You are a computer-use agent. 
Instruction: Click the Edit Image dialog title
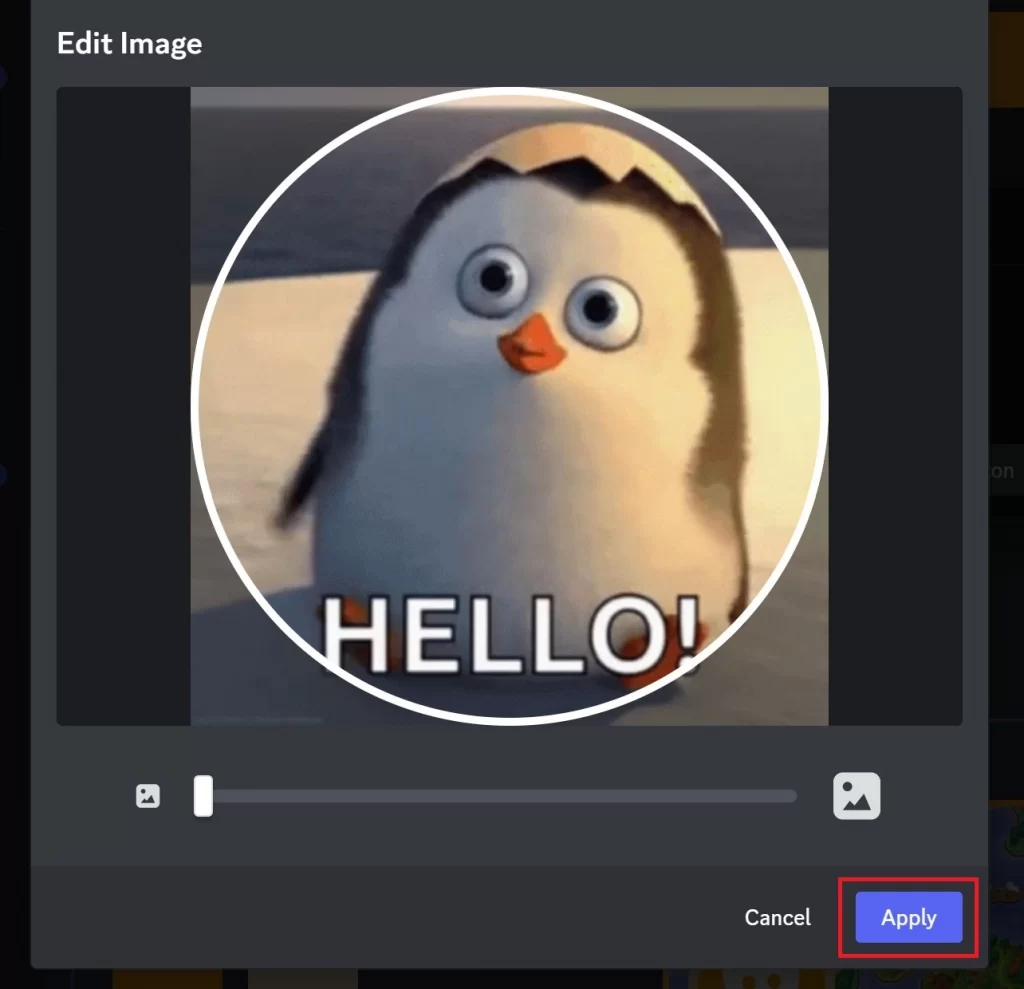[129, 44]
